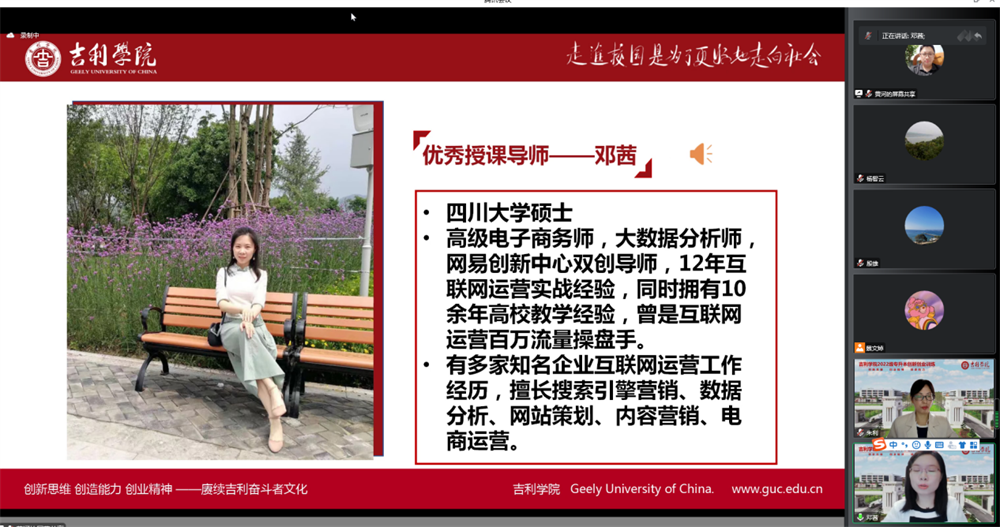
Task: Click the green active mic icon for 邓茜
Action: click(860, 517)
